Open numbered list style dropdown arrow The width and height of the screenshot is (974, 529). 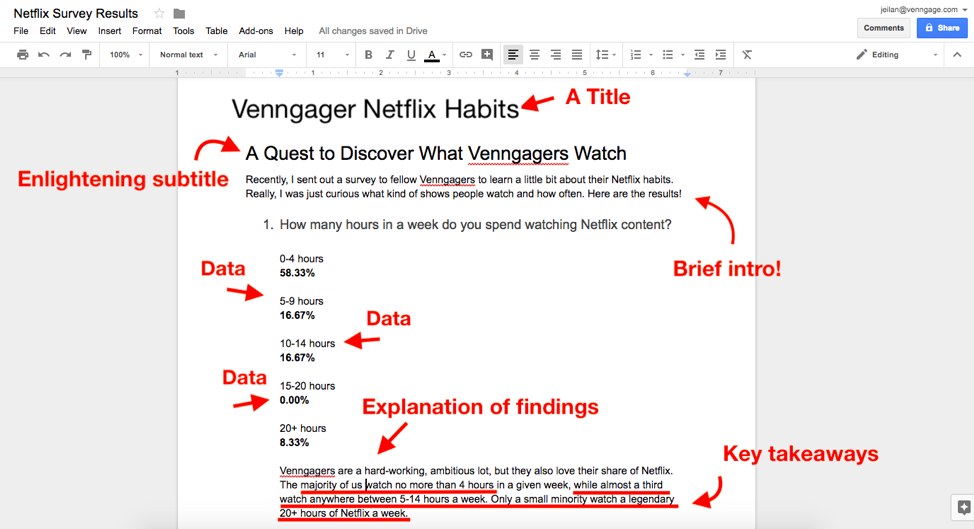650,55
